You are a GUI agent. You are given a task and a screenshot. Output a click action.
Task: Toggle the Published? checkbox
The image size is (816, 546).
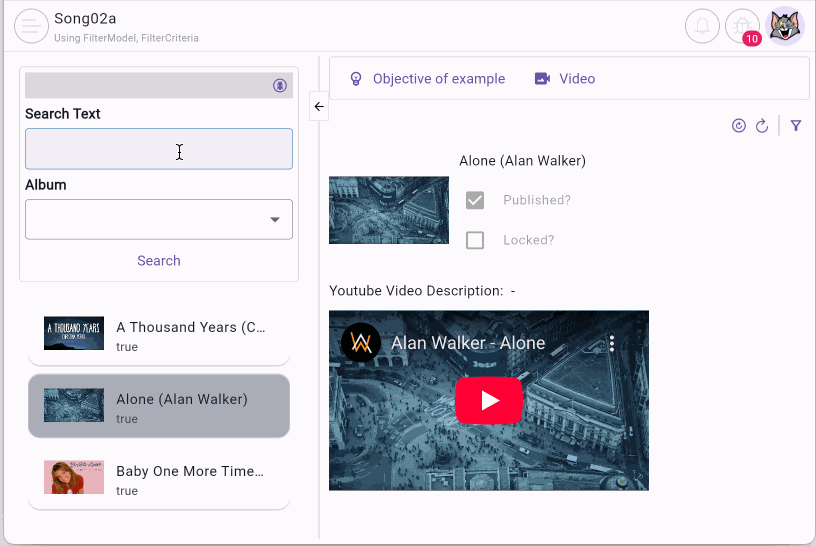(475, 200)
